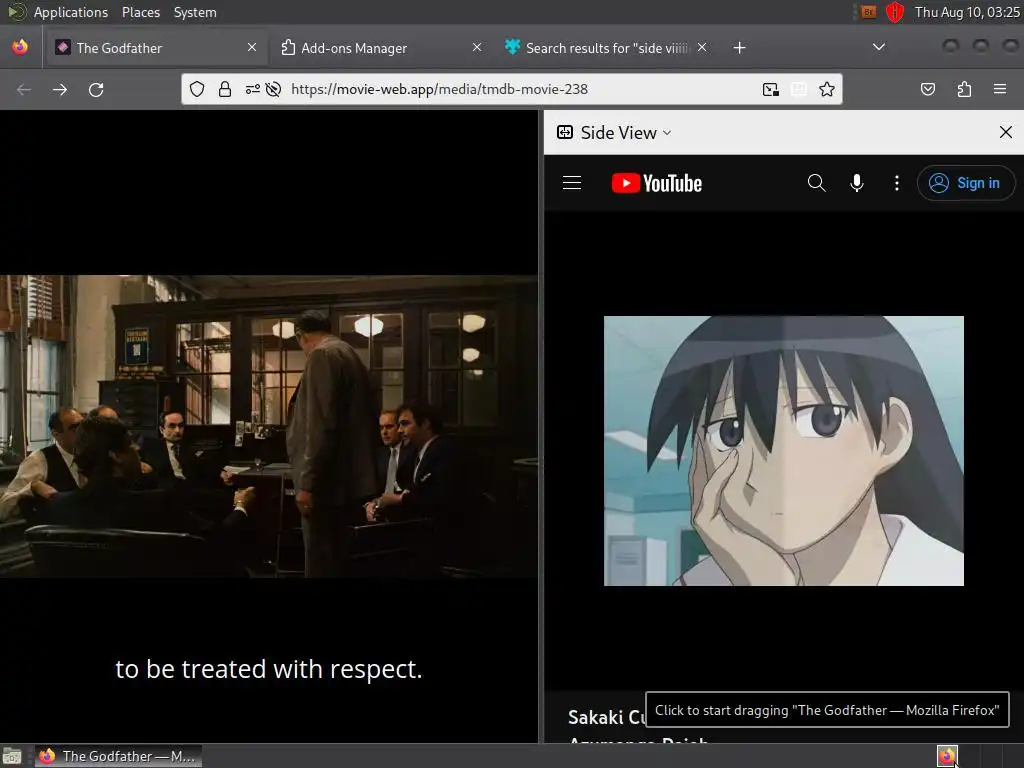Open the System menu
Image resolution: width=1024 pixels, height=768 pixels.
click(195, 12)
